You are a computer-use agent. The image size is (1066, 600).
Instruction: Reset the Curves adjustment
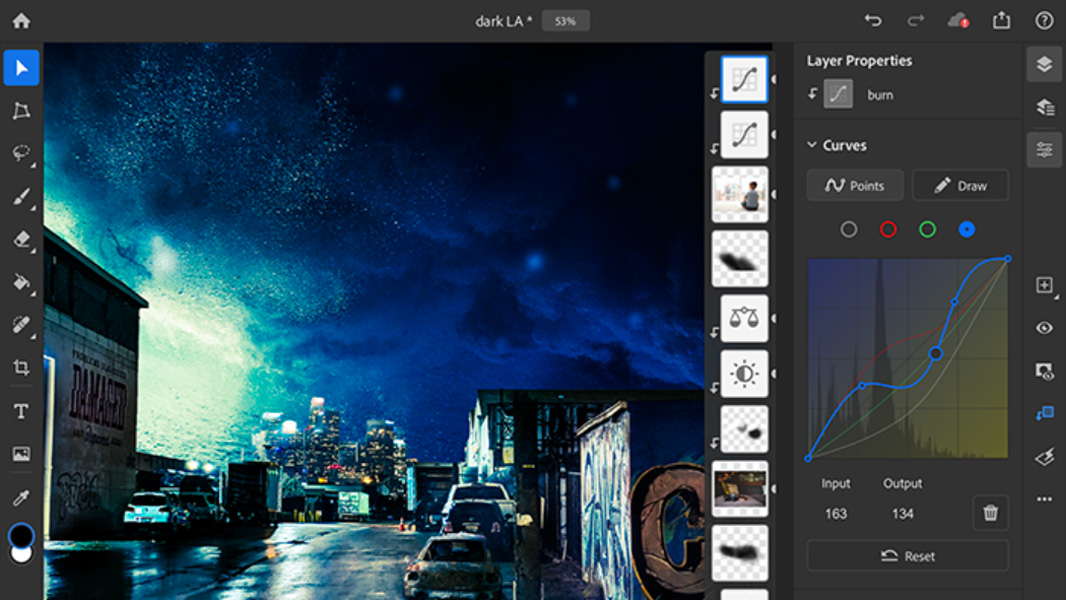(x=908, y=556)
